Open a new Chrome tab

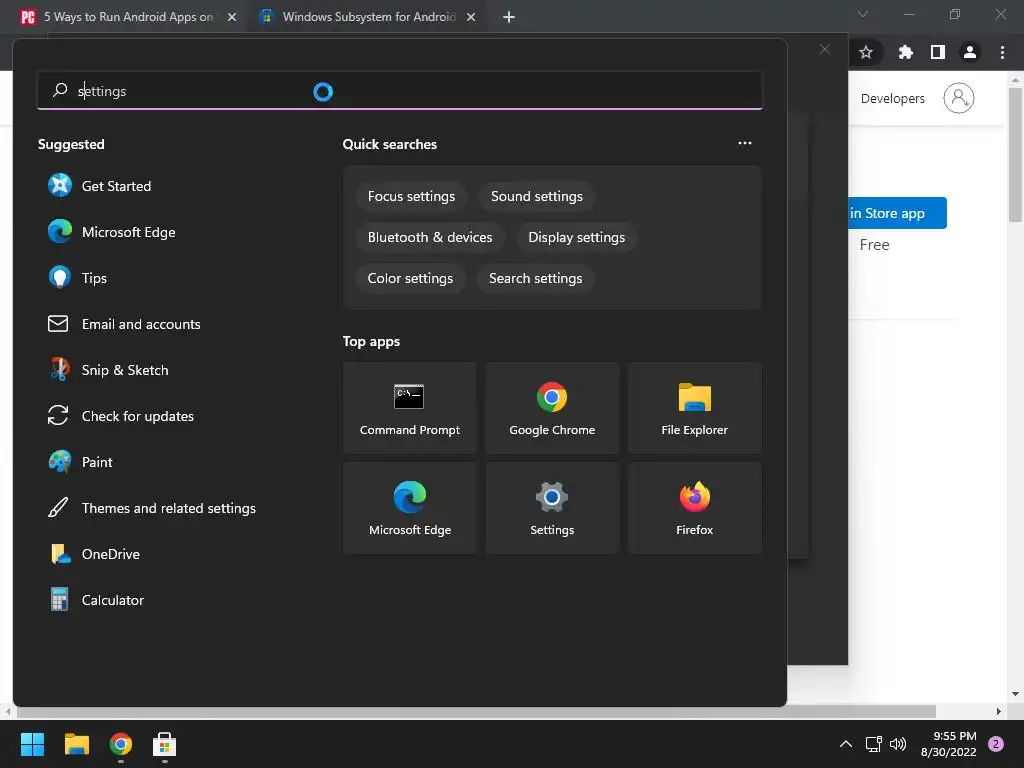pyautogui.click(x=509, y=18)
